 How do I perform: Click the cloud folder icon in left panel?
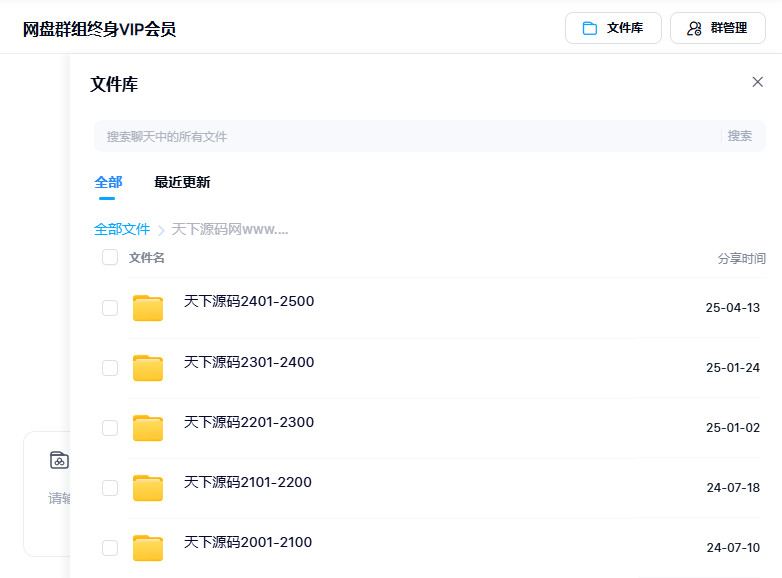tap(59, 460)
